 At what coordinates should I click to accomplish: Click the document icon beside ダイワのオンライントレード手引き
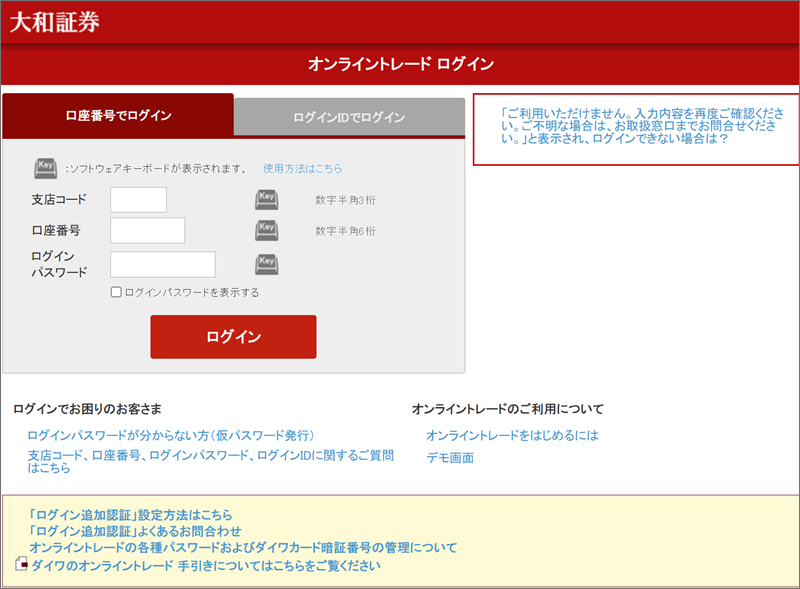[21, 563]
